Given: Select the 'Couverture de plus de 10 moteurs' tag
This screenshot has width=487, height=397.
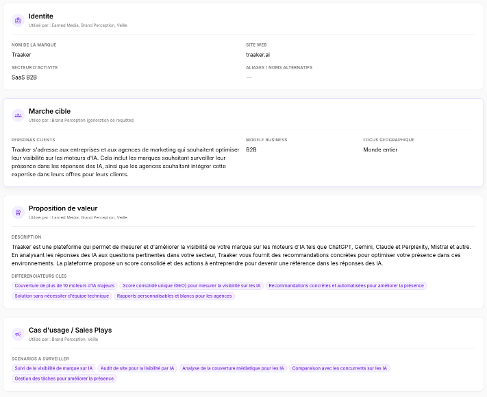Looking at the screenshot, I should 64,286.
